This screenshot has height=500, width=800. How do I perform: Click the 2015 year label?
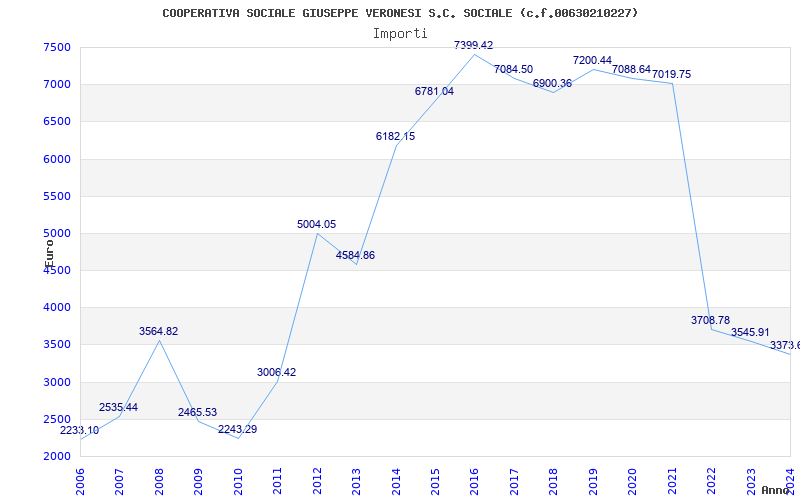point(435,483)
